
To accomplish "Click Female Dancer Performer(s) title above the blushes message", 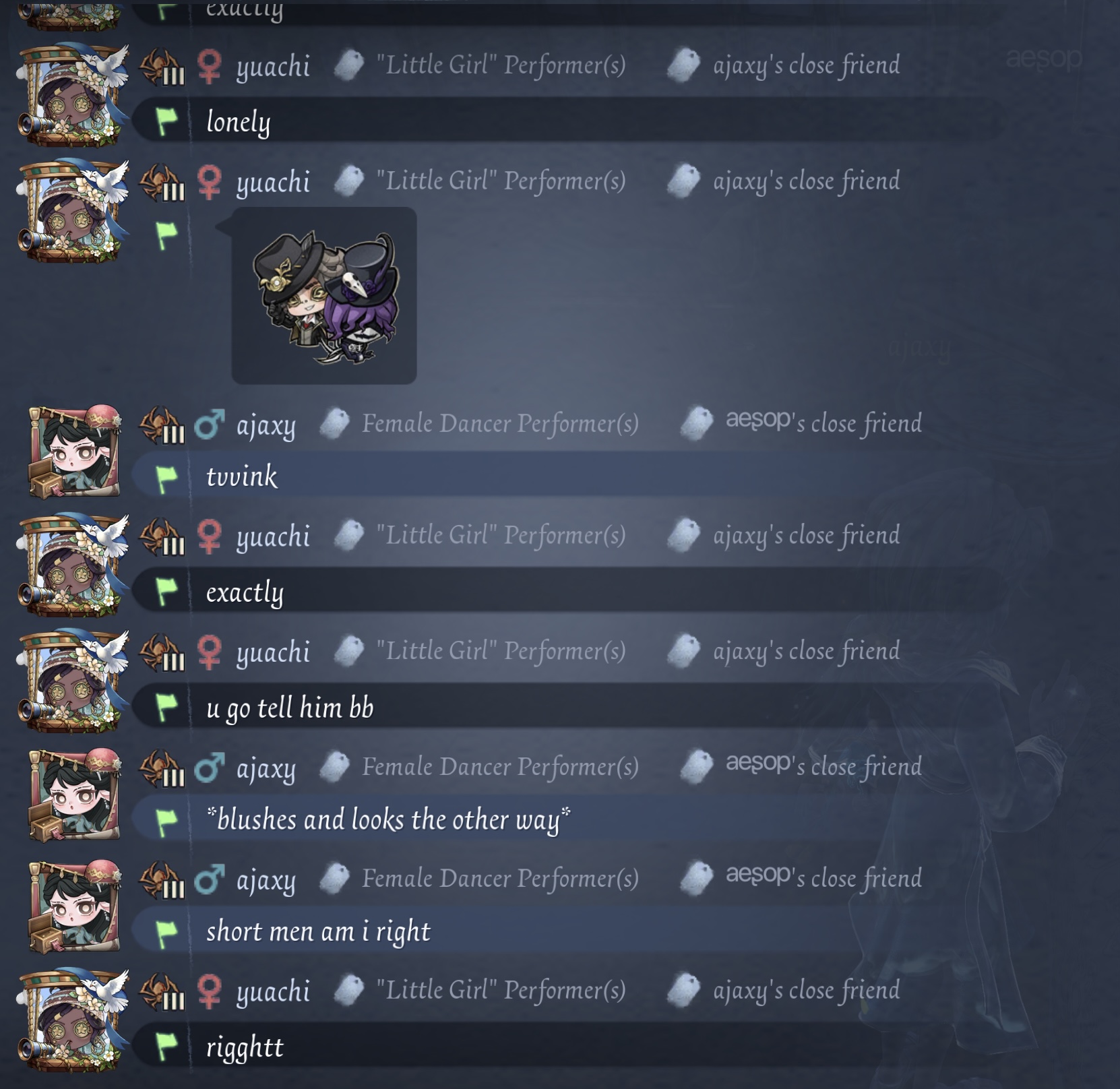I will pyautogui.click(x=500, y=766).
